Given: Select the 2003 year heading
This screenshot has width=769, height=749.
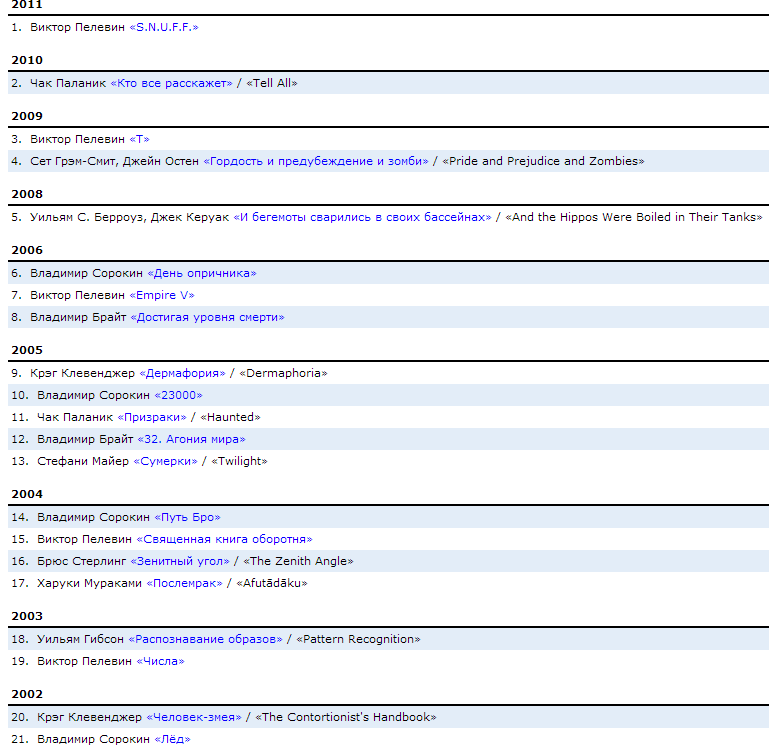Looking at the screenshot, I should point(27,617).
